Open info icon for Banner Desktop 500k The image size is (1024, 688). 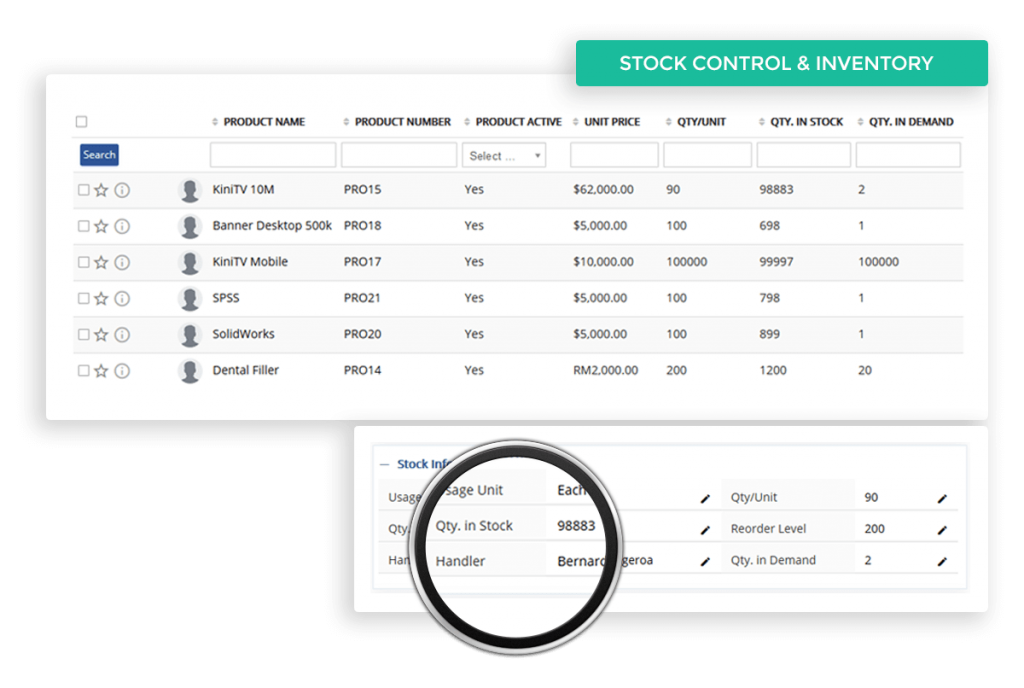pyautogui.click(x=120, y=225)
